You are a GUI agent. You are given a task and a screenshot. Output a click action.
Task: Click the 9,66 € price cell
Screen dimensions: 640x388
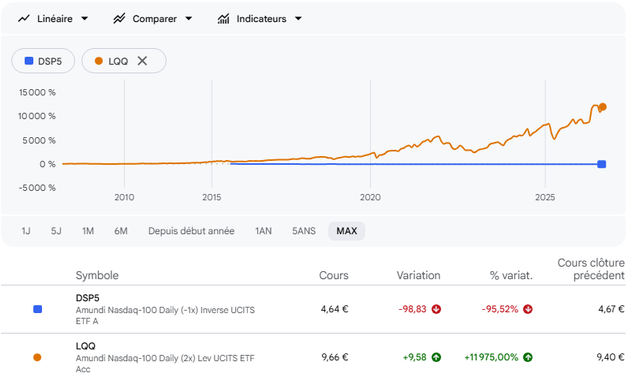tap(335, 357)
